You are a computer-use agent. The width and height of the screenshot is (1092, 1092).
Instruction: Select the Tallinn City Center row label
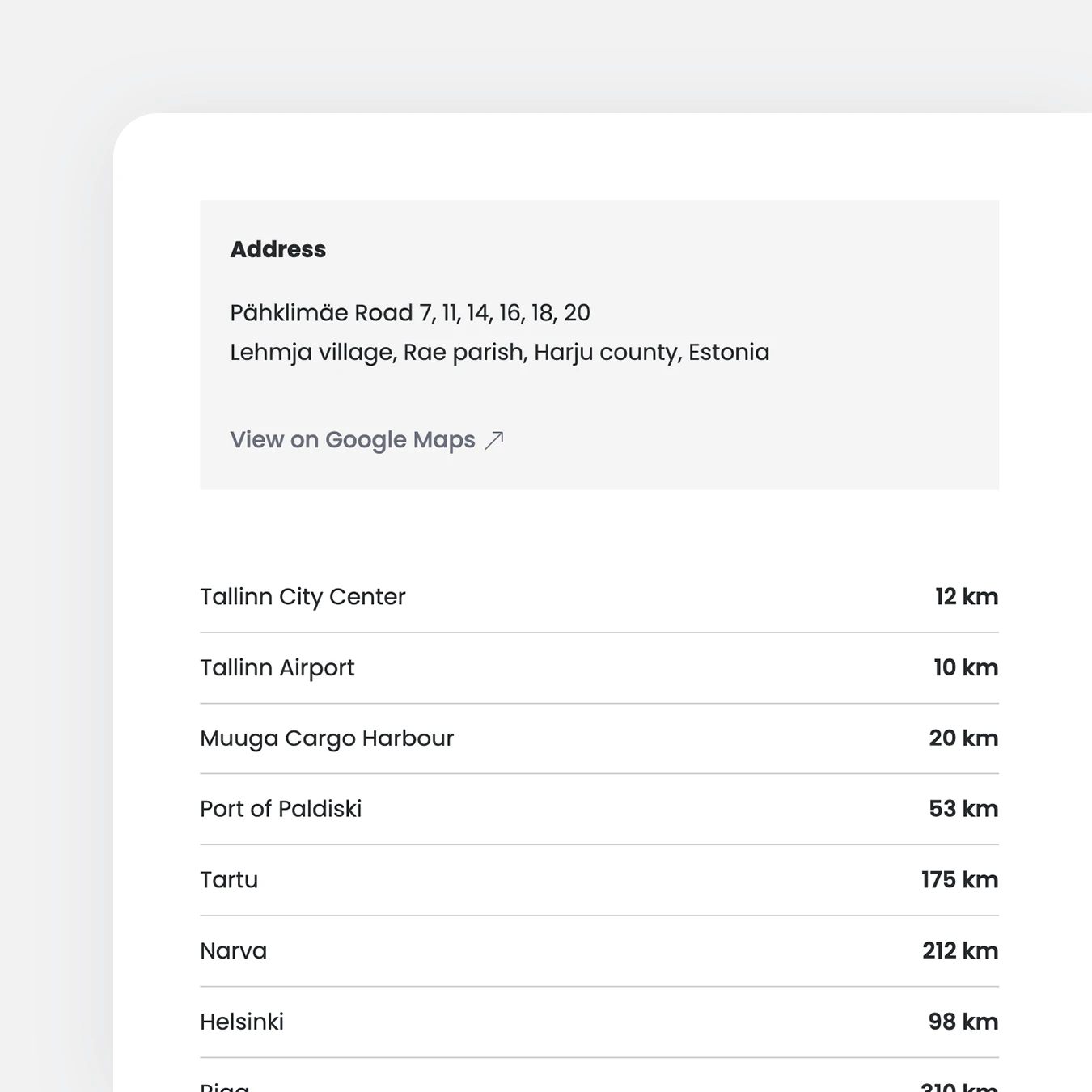point(303,597)
